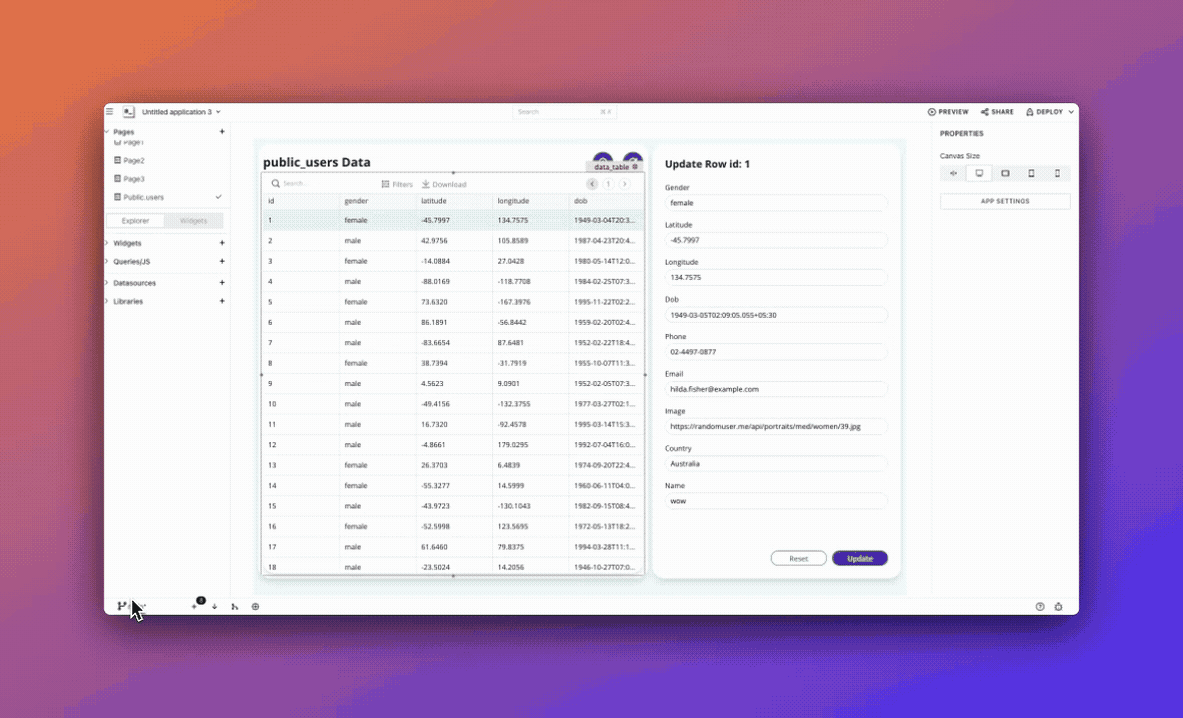
Task: Go to next table page arrow
Action: 624,184
